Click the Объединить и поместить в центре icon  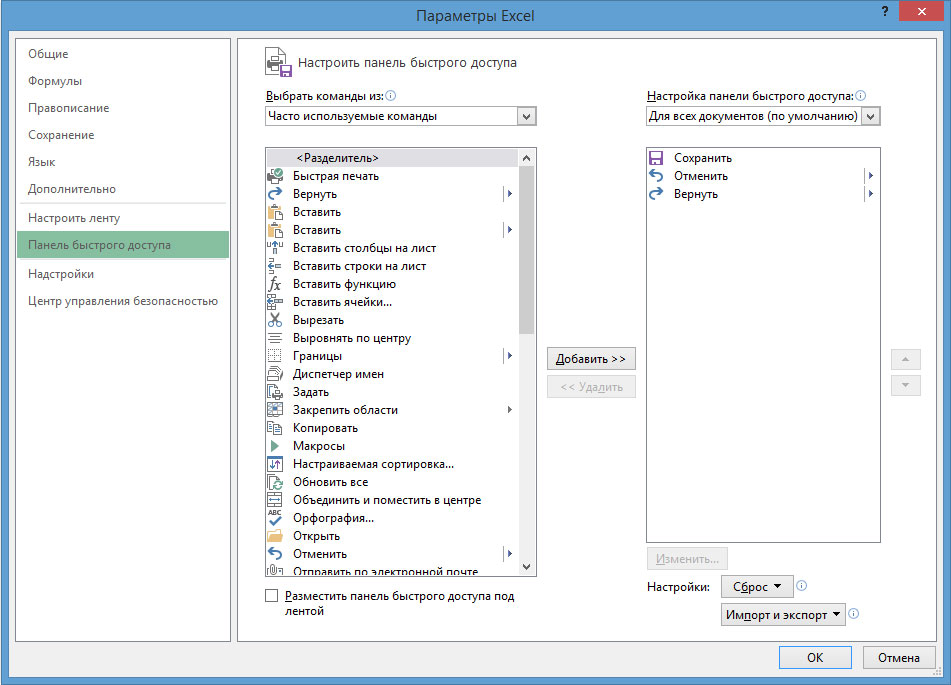[275, 500]
